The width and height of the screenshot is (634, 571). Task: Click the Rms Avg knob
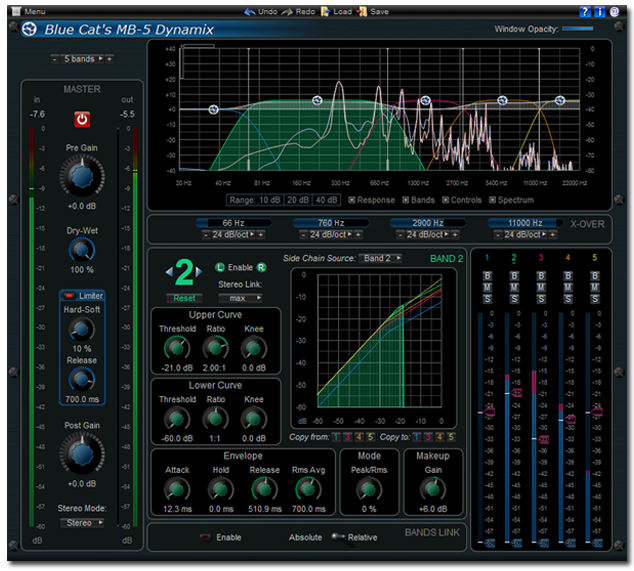[x=309, y=489]
